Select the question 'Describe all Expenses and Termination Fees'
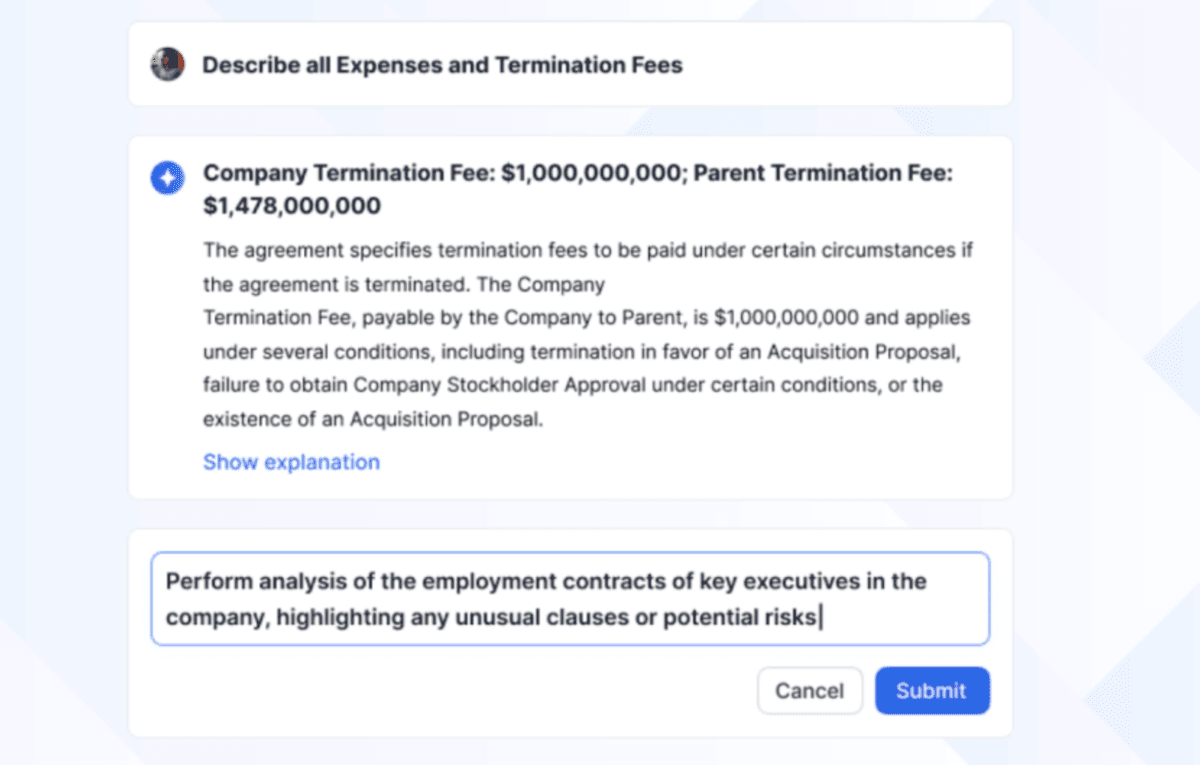Viewport: 1200px width, 765px height. (442, 64)
